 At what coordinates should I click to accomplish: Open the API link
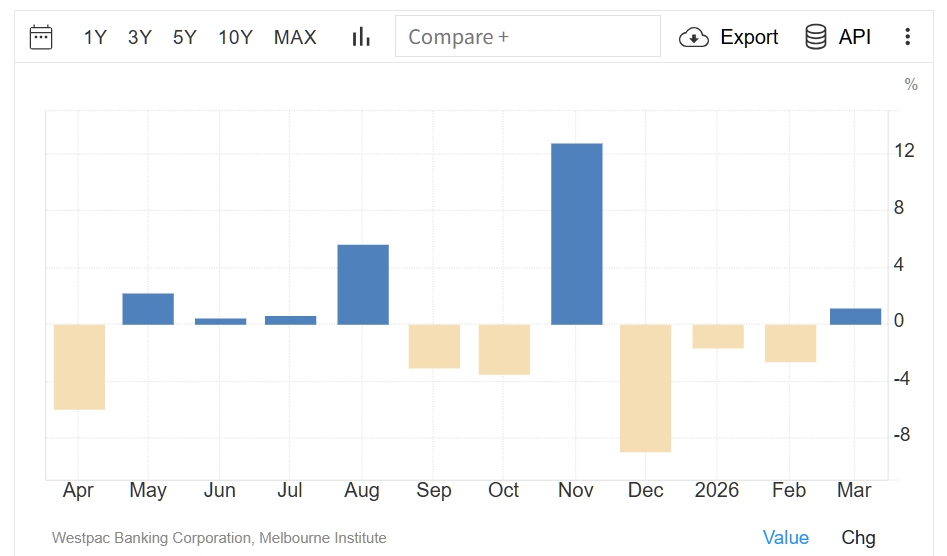pyautogui.click(x=855, y=37)
